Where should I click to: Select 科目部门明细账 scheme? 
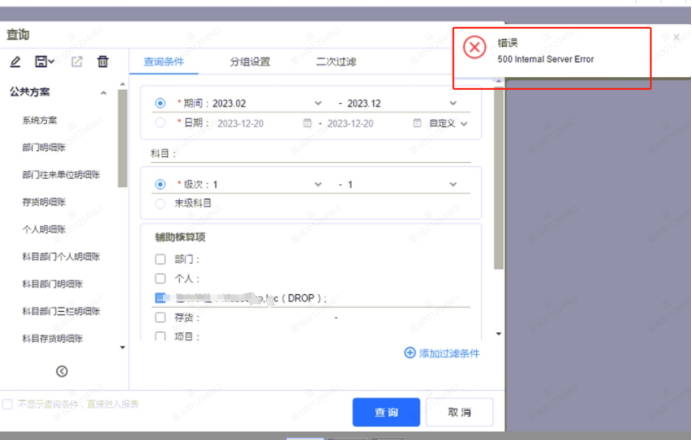(53, 284)
